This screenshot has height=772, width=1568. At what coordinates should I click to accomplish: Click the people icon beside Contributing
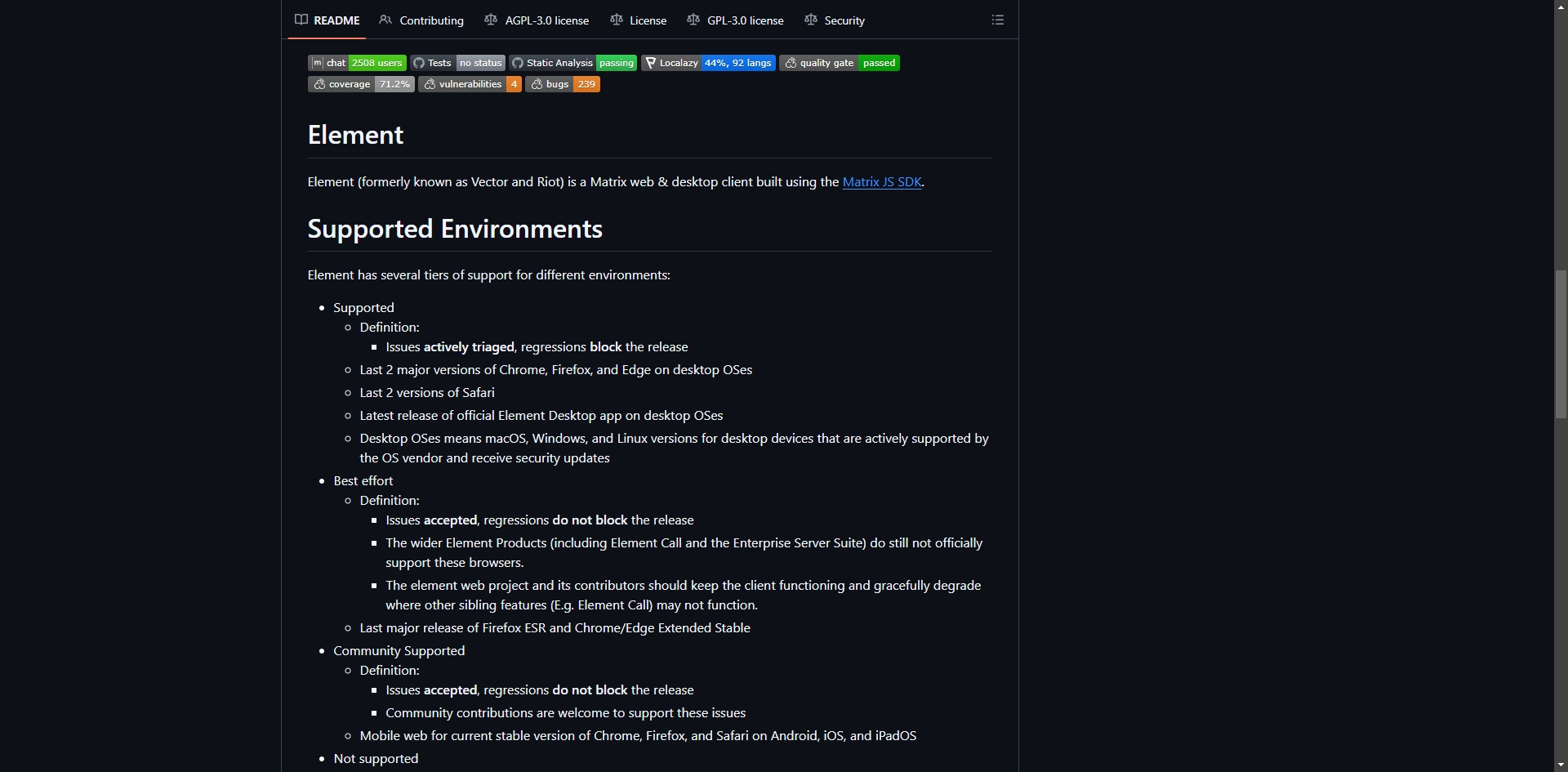click(385, 20)
